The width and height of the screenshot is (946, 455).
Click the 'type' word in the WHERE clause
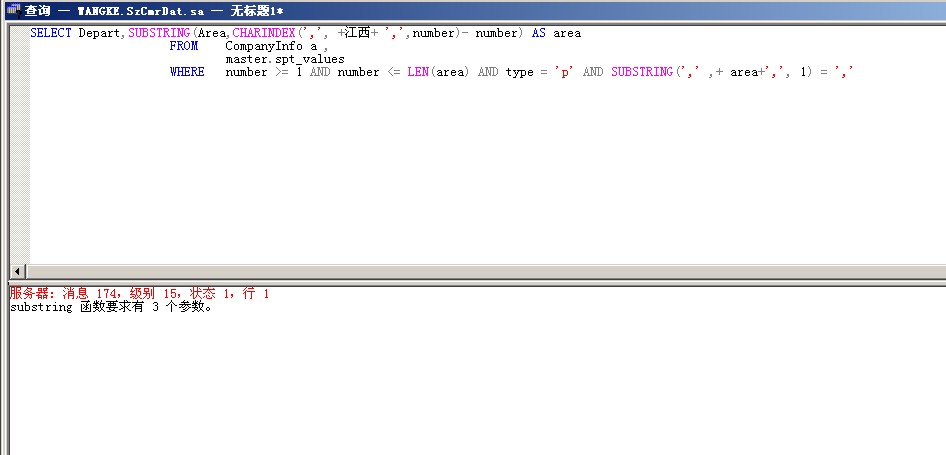coord(519,72)
